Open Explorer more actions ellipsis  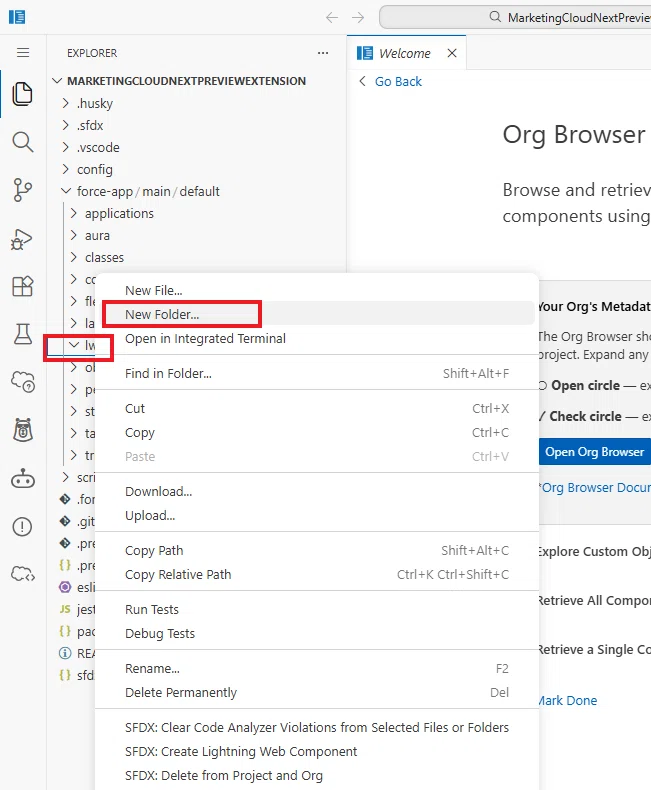323,53
